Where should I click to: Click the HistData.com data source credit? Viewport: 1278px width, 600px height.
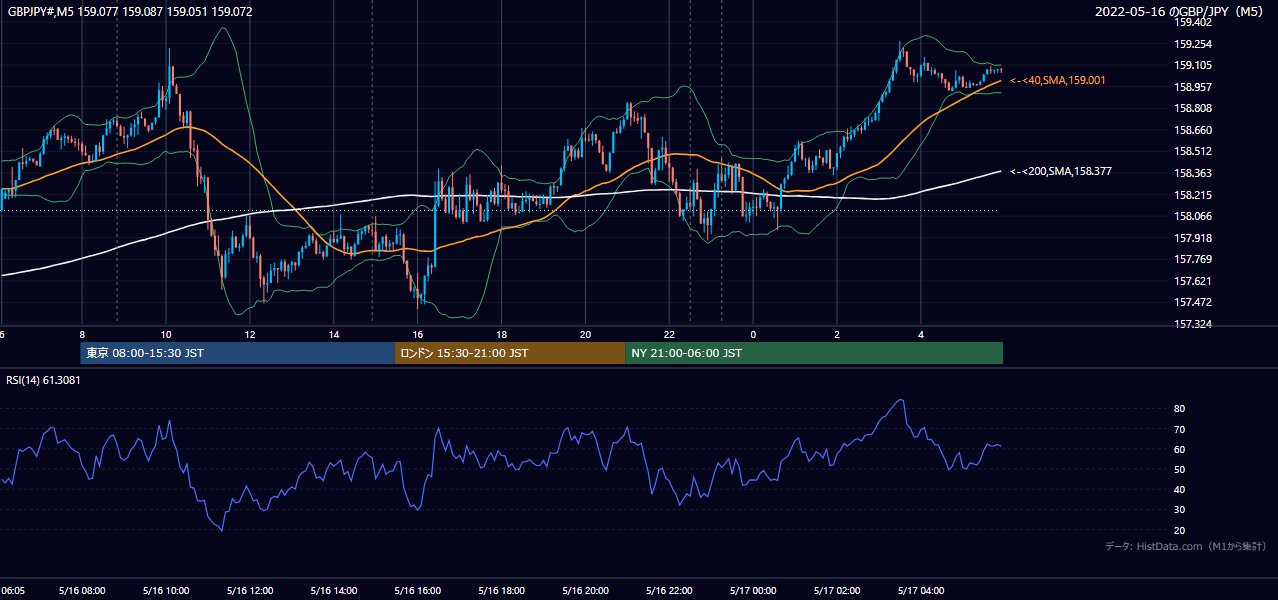(1186, 546)
